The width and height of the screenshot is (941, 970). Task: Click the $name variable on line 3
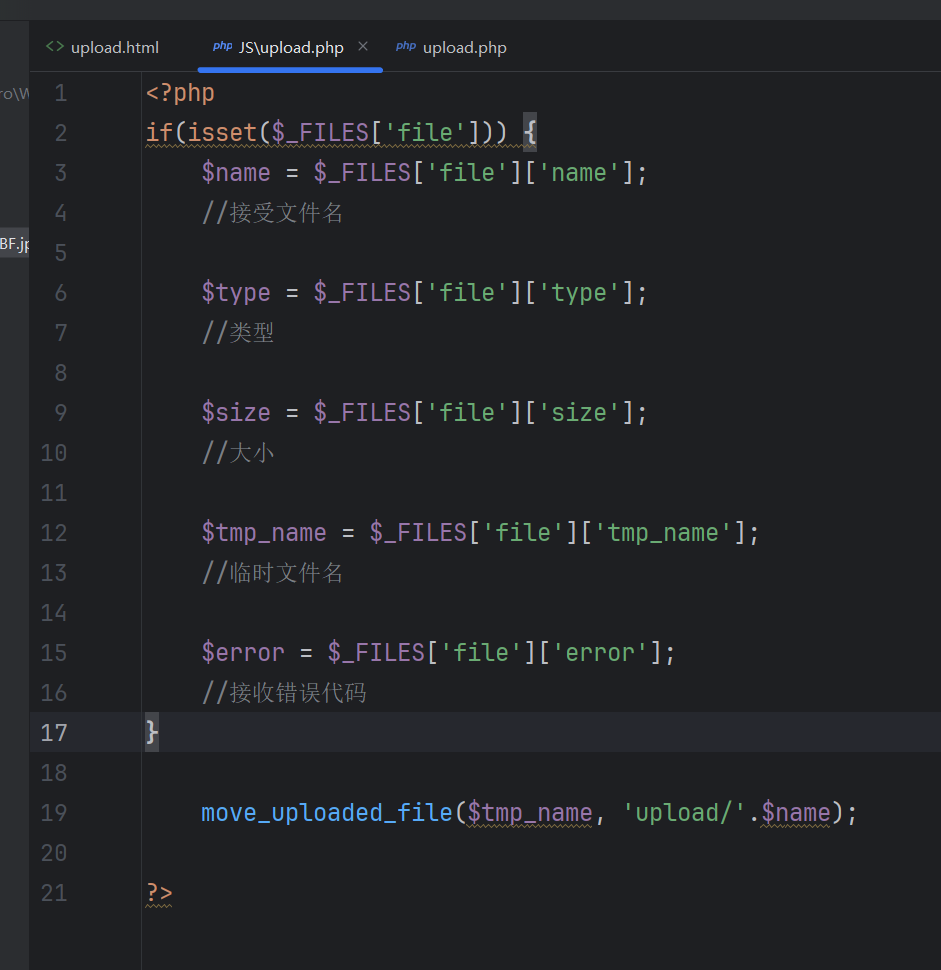236,173
